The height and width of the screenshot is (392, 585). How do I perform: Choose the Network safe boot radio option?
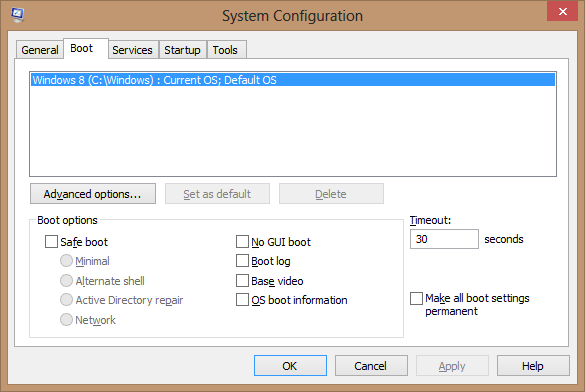tap(66, 319)
